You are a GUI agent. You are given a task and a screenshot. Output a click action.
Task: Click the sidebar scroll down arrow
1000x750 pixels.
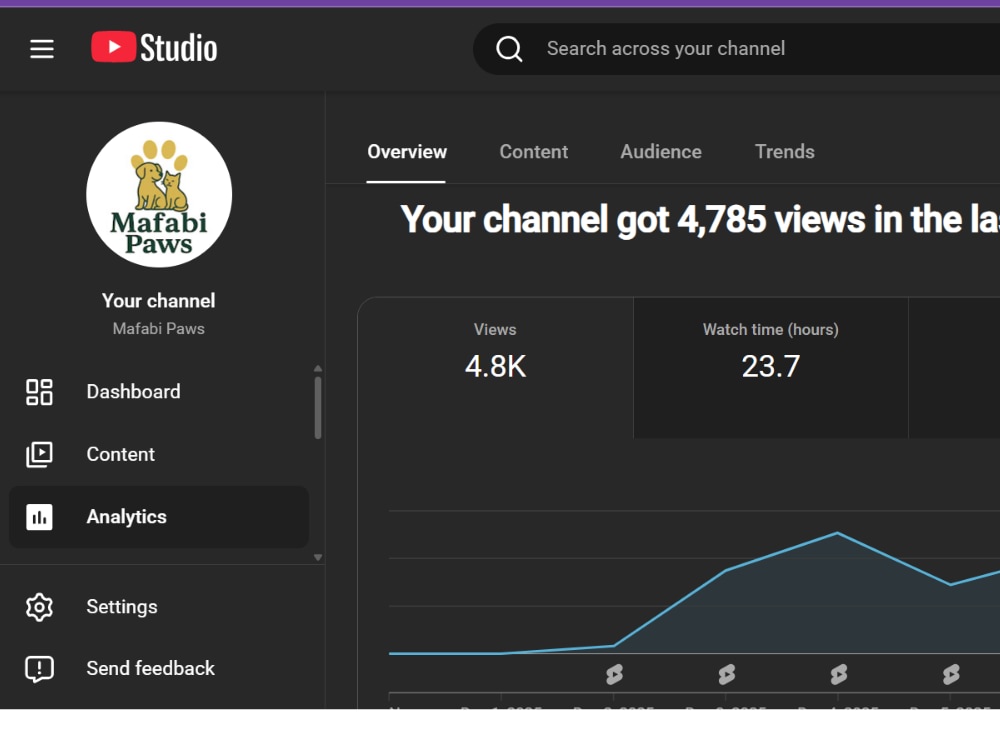click(x=318, y=557)
